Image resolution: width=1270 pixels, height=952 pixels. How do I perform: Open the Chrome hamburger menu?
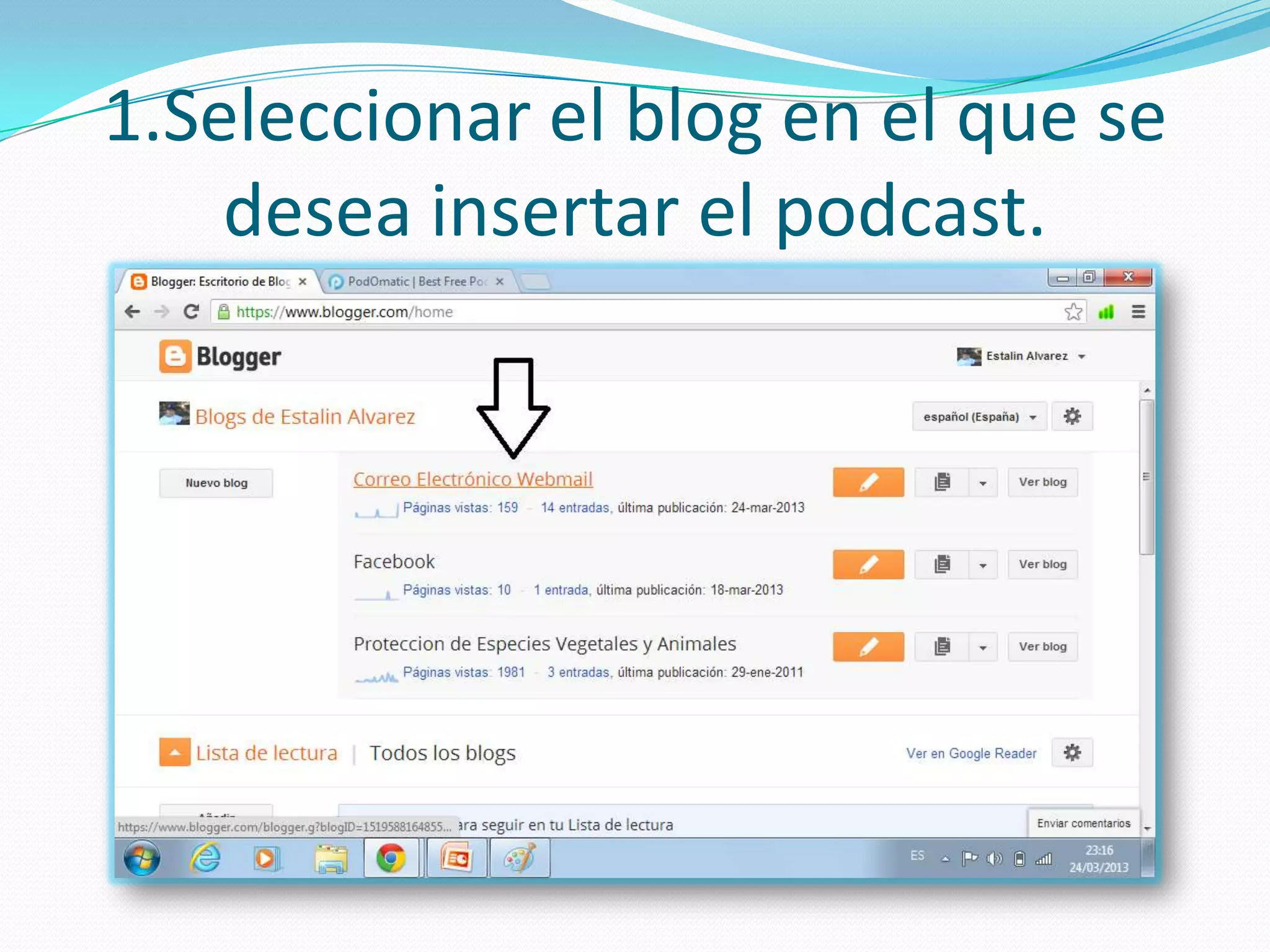point(1138,312)
